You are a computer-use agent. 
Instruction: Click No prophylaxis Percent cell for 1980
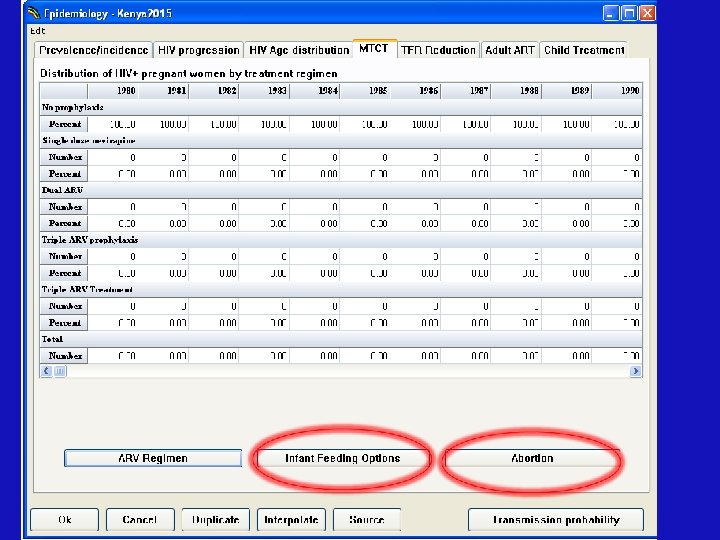(113, 124)
